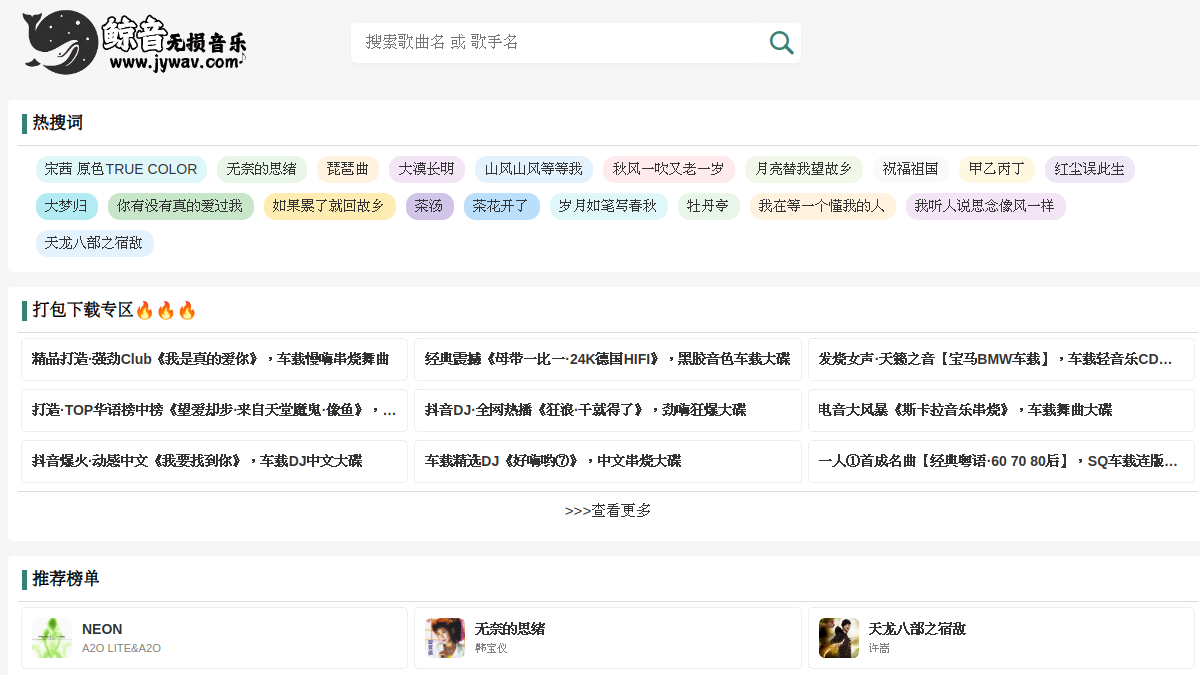Open recommended song title 无奈的思绪

click(x=510, y=629)
